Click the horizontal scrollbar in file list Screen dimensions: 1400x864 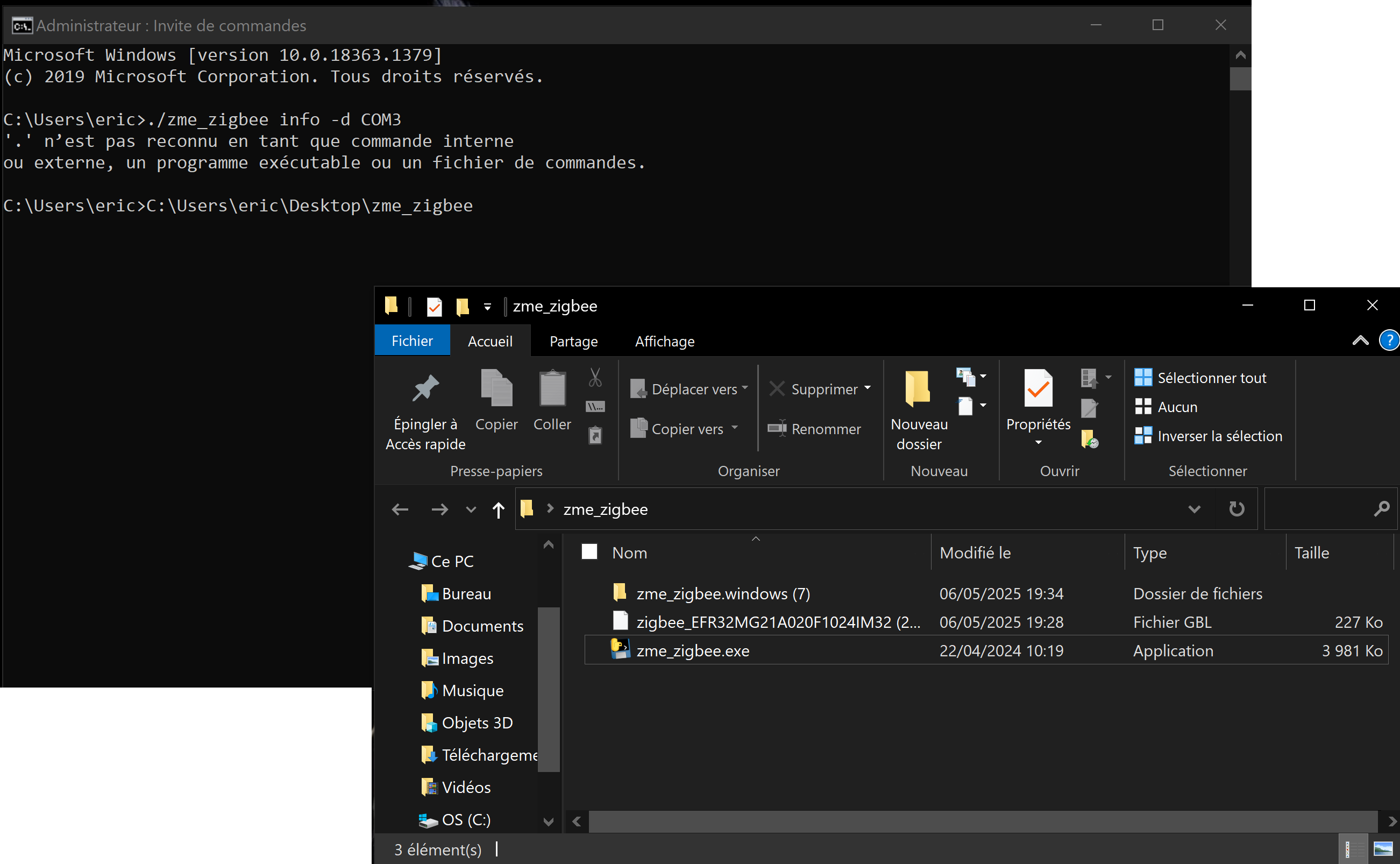[x=983, y=821]
